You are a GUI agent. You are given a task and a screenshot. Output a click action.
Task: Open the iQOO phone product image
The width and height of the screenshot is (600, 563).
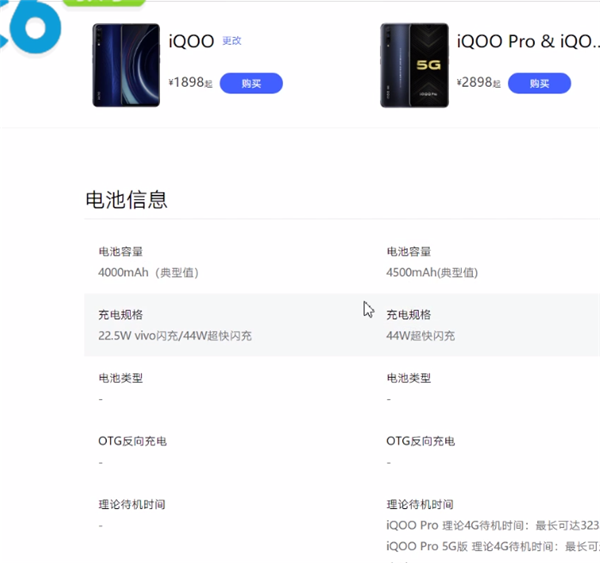(x=126, y=65)
